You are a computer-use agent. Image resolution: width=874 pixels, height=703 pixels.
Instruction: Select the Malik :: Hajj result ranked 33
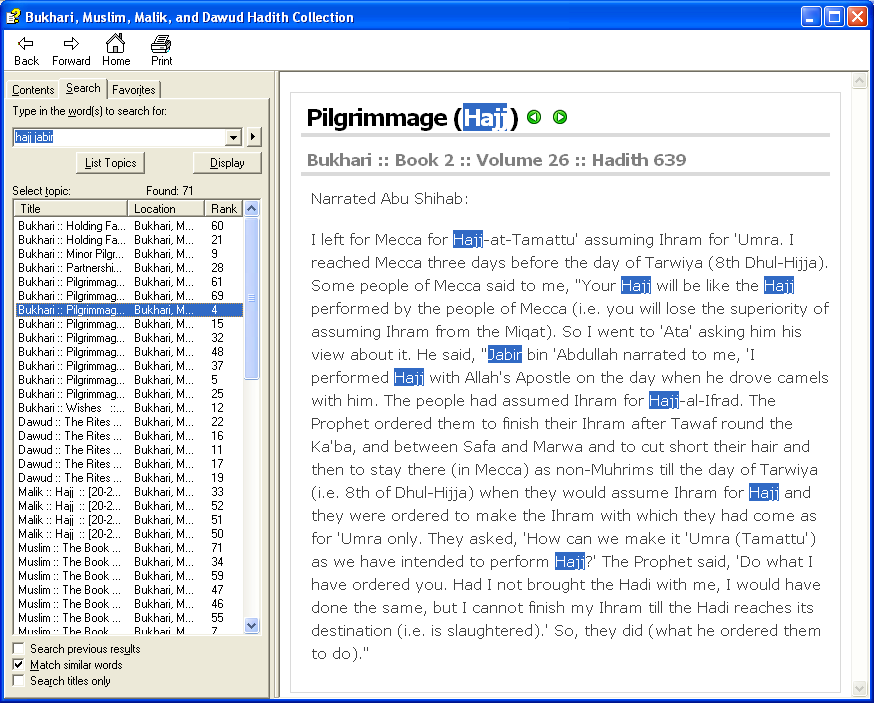click(x=129, y=492)
